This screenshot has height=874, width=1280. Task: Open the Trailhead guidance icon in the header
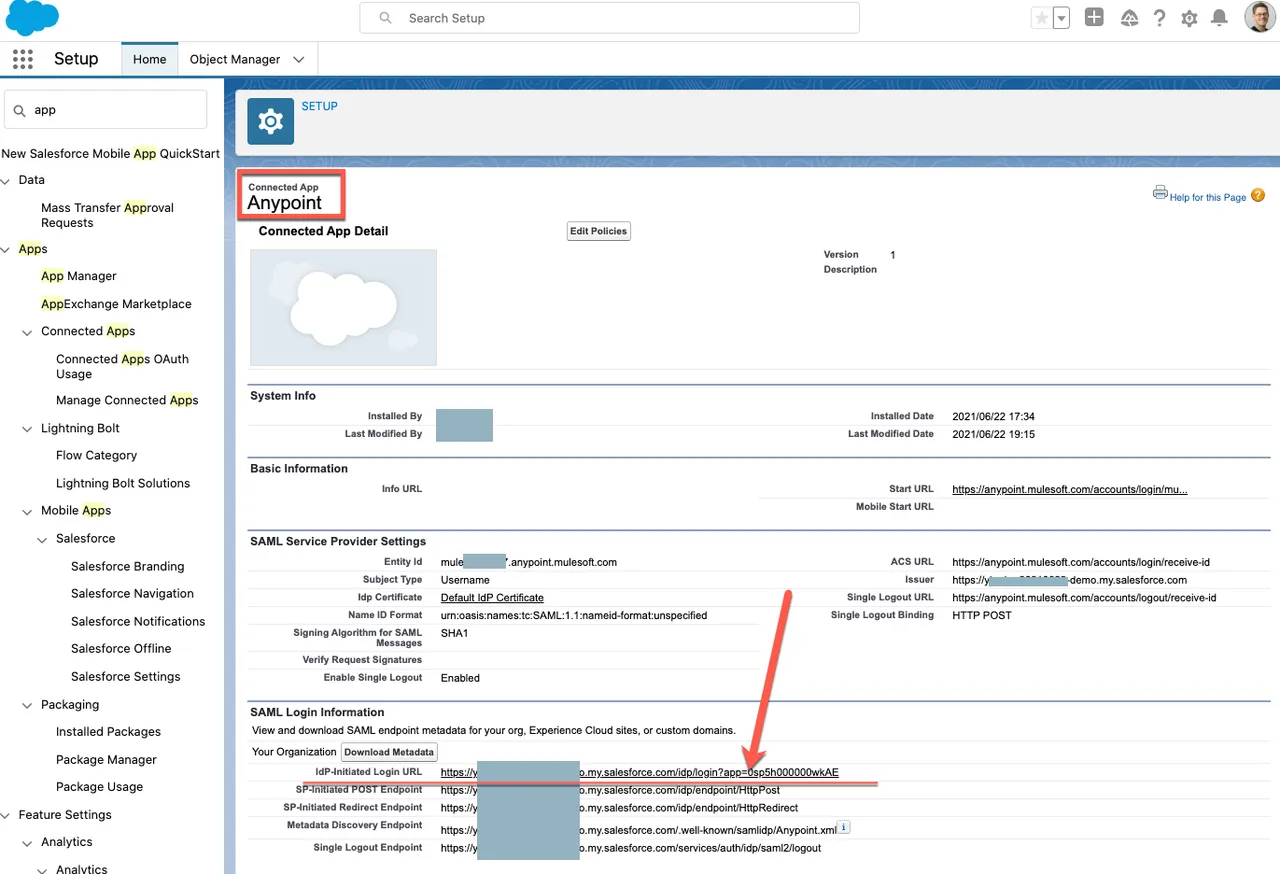point(1129,18)
